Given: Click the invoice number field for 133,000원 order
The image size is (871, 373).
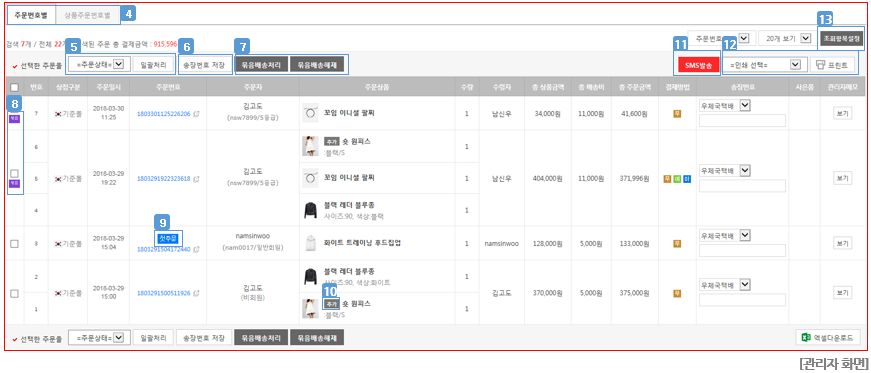Looking at the screenshot, I should point(743,251).
